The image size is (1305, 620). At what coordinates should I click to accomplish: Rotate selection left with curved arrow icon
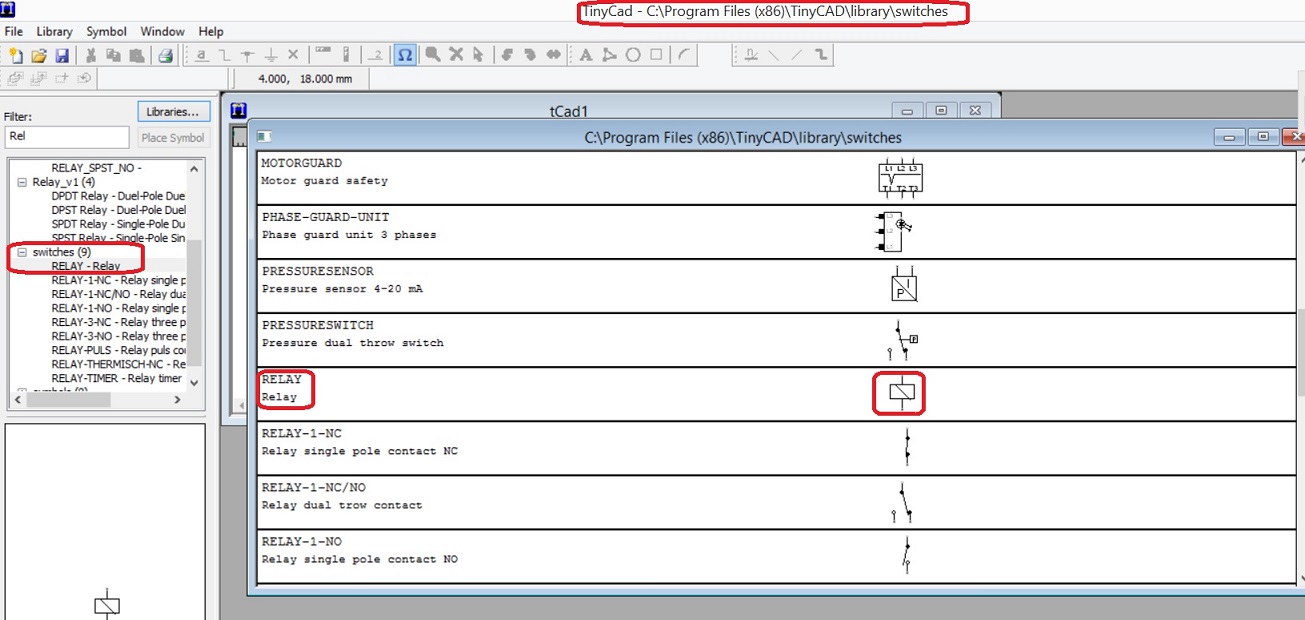(x=509, y=55)
